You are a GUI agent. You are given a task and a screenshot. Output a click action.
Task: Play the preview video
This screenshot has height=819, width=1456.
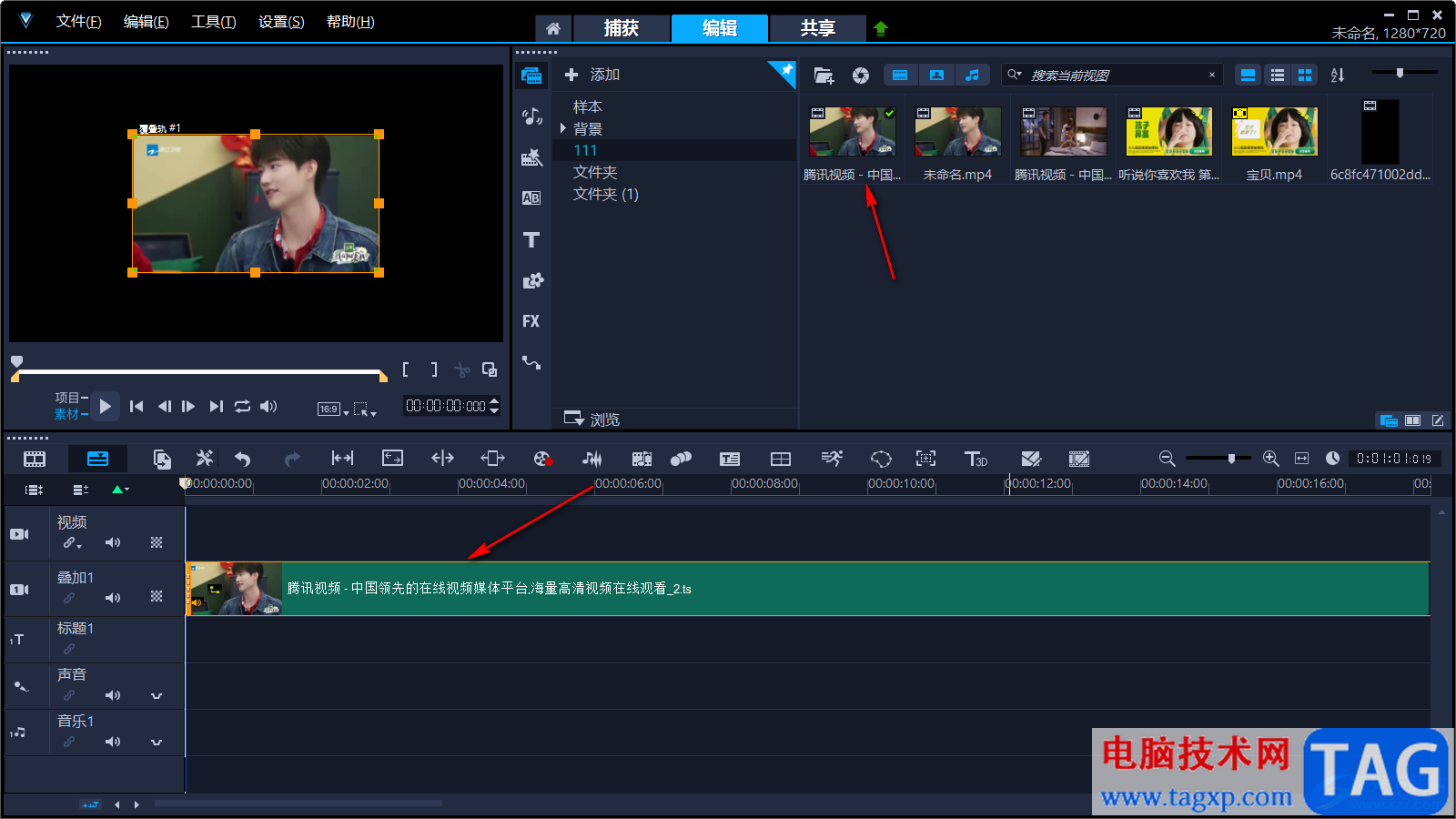pyautogui.click(x=106, y=407)
